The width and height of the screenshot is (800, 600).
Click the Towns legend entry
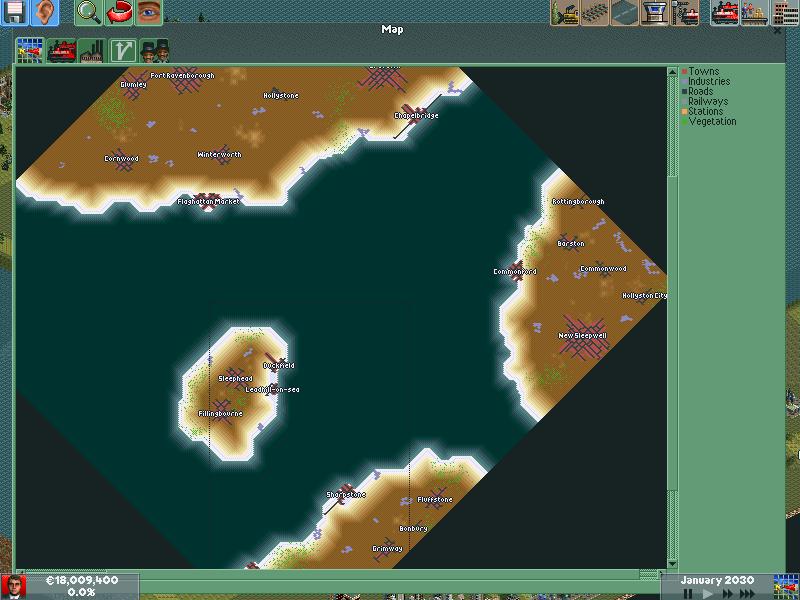[x=700, y=71]
